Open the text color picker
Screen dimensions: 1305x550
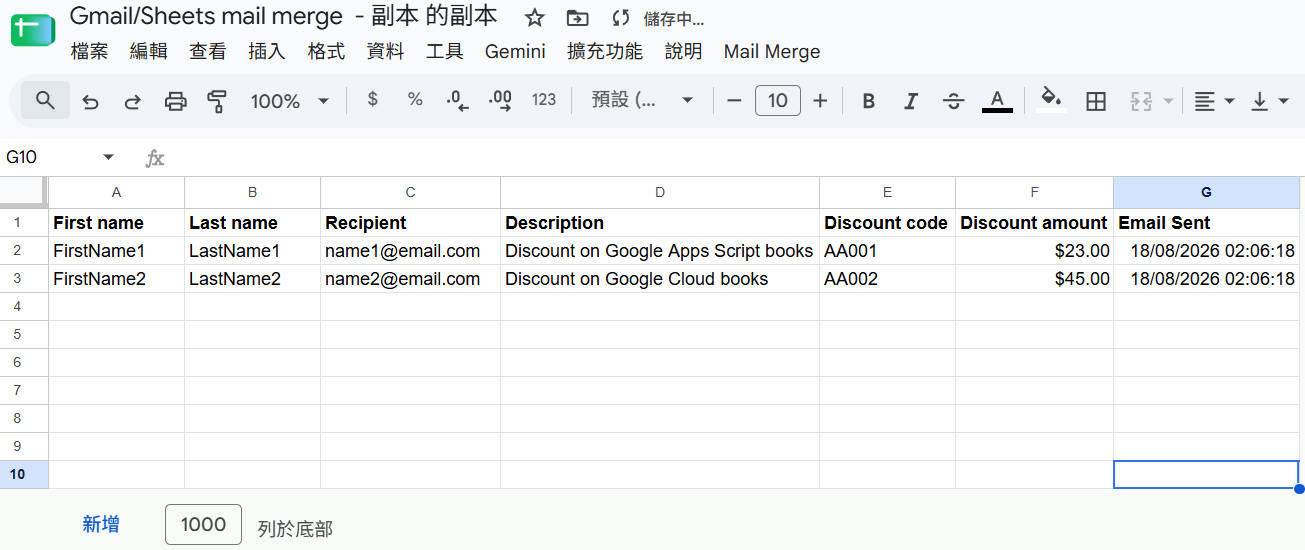click(x=997, y=100)
